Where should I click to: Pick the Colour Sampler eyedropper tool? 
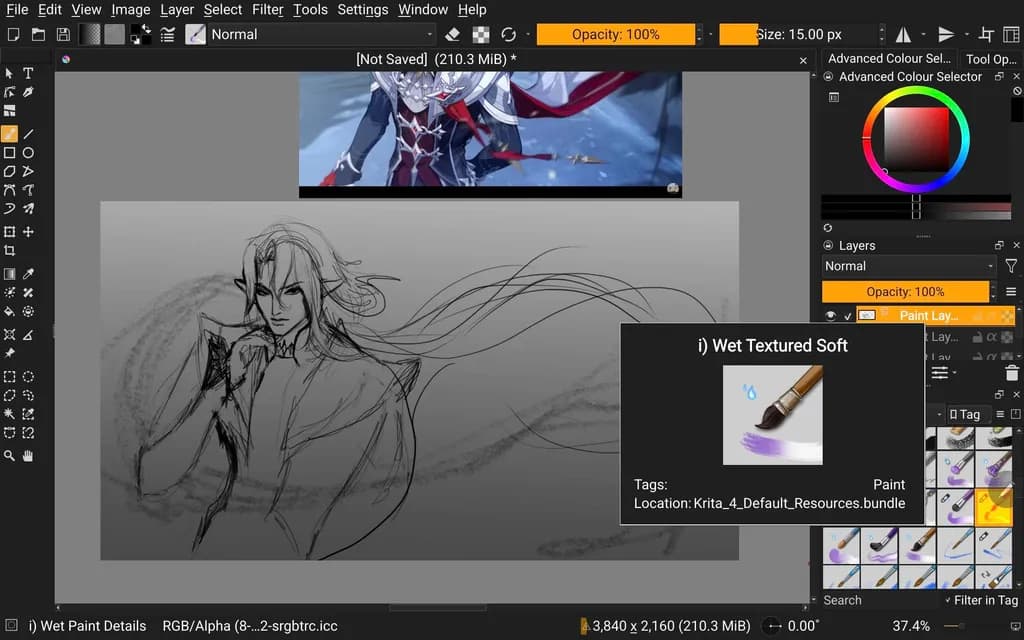pyautogui.click(x=28, y=274)
